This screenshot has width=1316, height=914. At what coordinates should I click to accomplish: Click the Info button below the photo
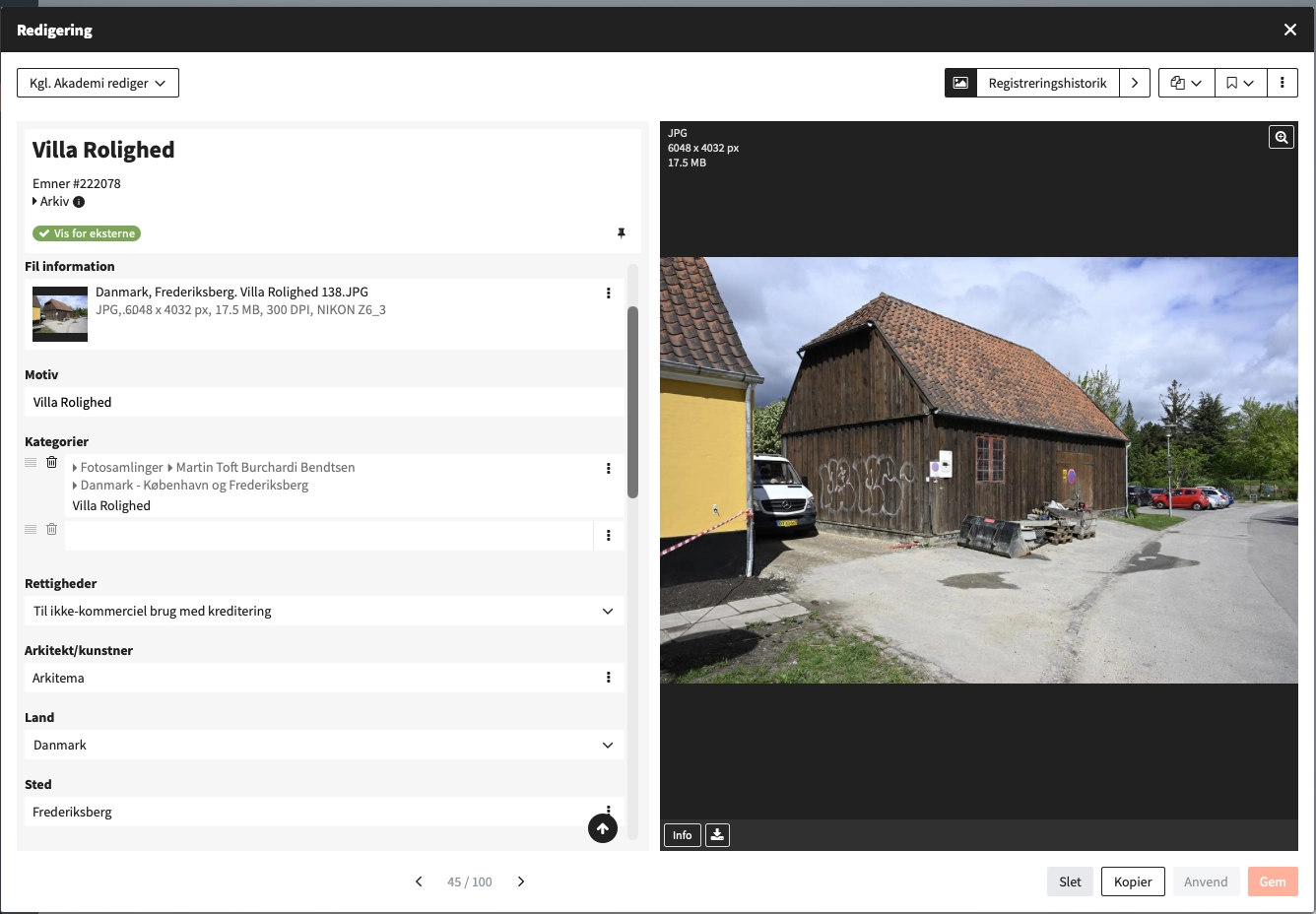[x=683, y=835]
